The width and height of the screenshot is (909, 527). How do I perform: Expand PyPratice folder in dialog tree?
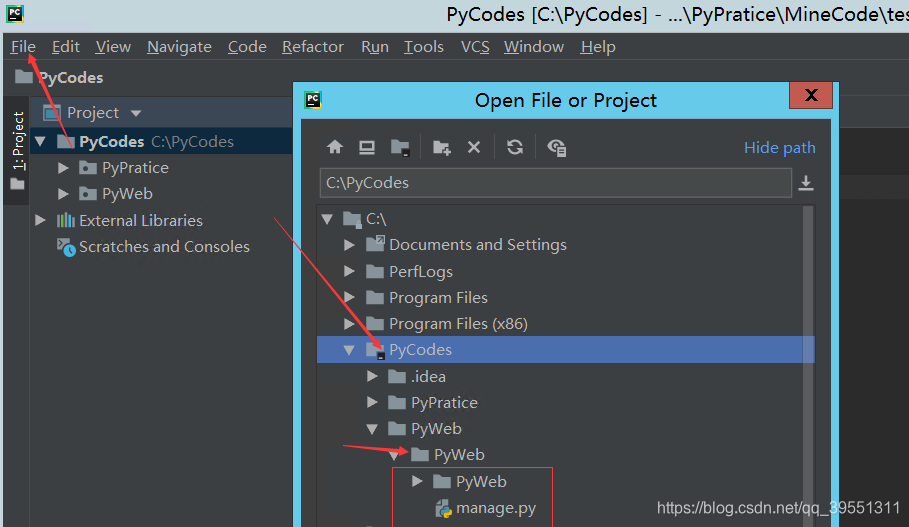pyautogui.click(x=372, y=402)
